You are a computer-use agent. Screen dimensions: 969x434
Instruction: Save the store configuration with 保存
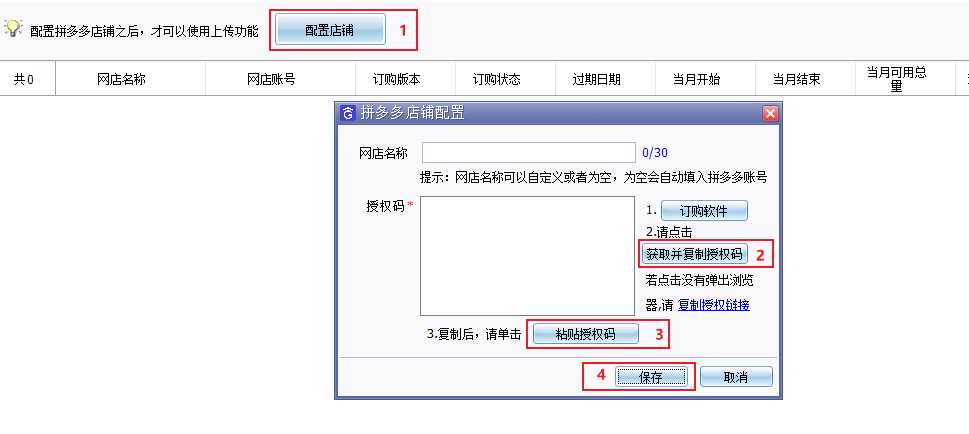pyautogui.click(x=651, y=377)
